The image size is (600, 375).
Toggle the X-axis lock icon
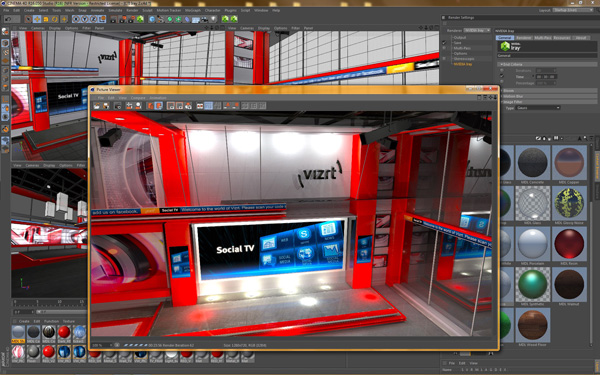click(76, 19)
